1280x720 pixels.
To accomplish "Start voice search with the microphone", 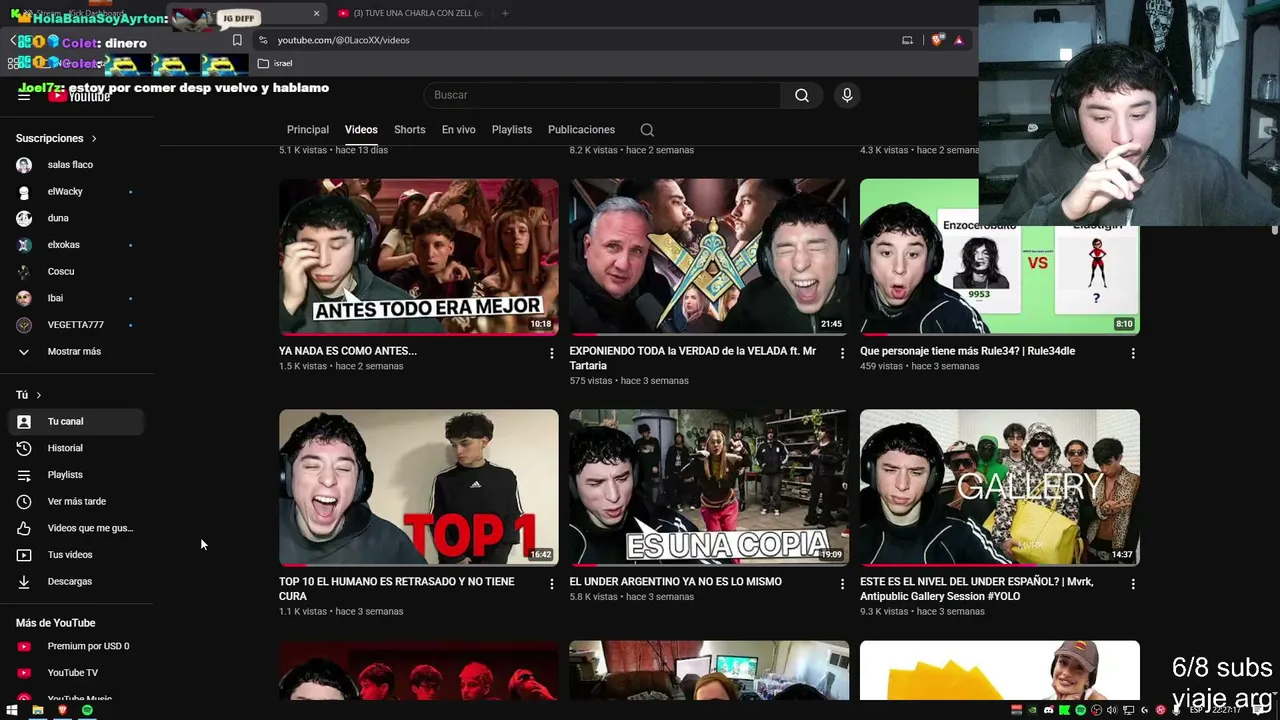I will [x=847, y=95].
